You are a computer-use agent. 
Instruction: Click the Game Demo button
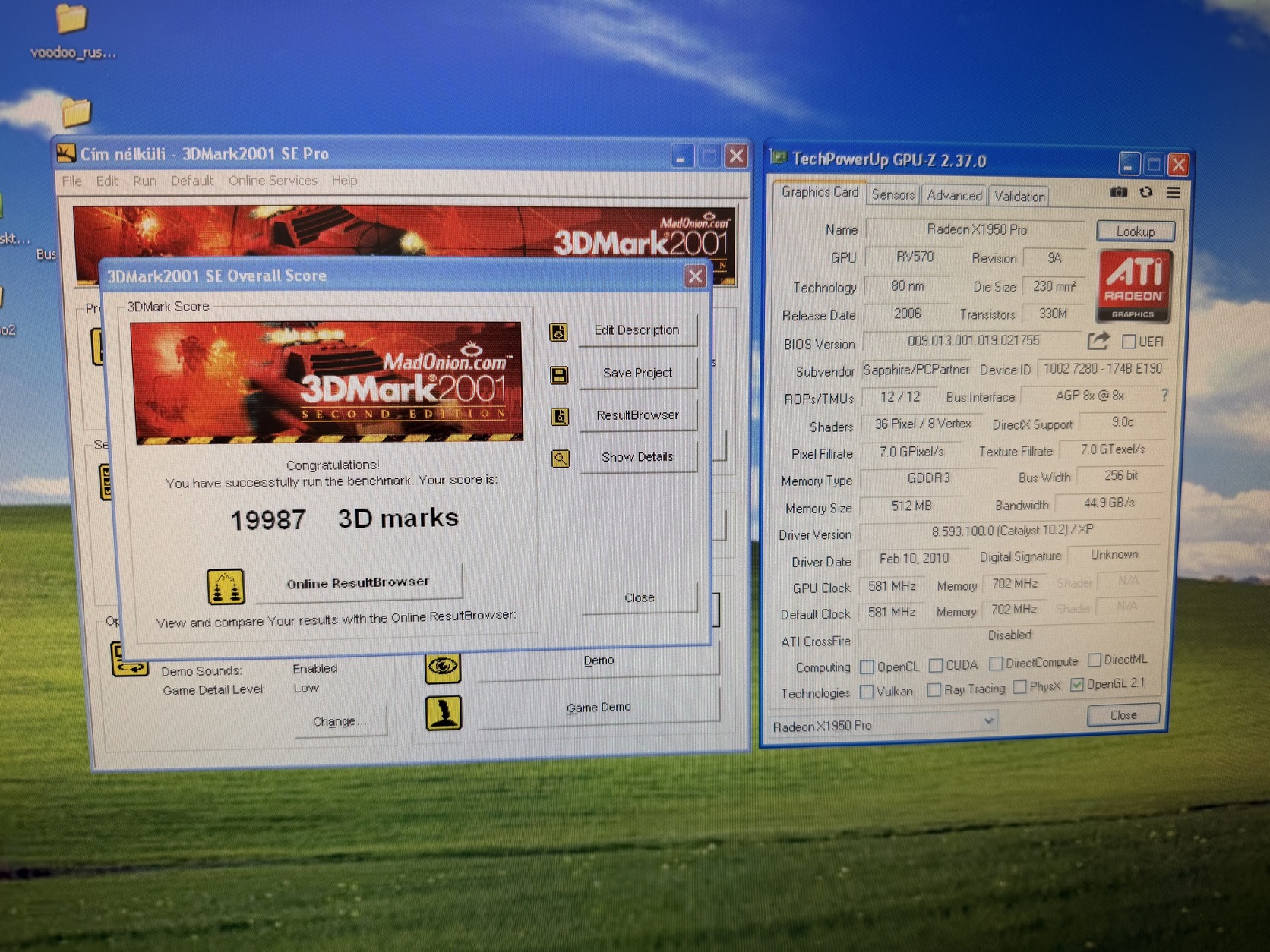click(x=599, y=708)
